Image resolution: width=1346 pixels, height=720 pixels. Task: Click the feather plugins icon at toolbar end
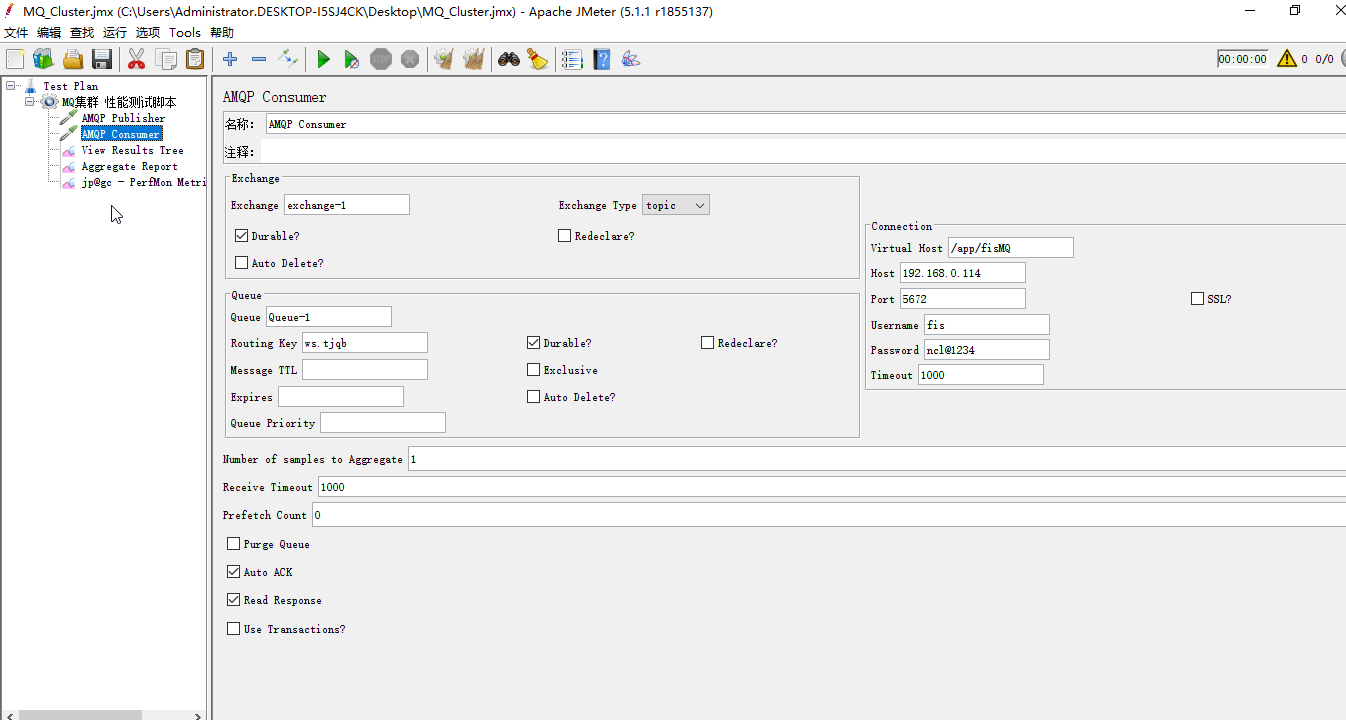tap(630, 59)
